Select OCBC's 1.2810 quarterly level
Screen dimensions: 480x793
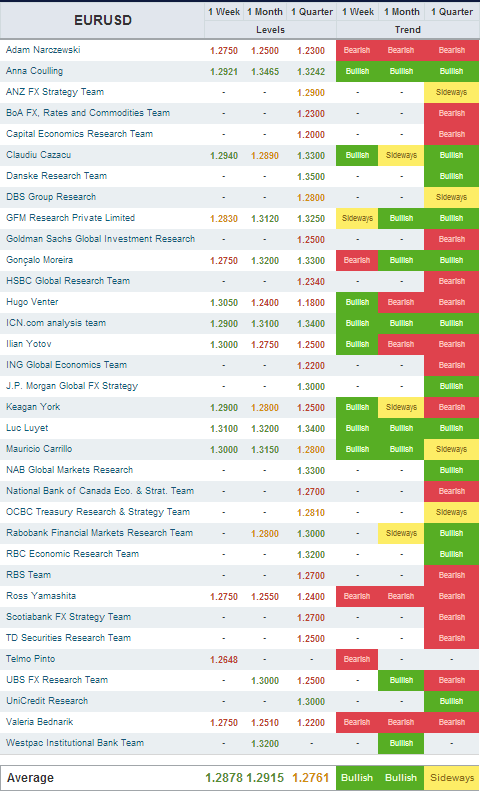click(312, 512)
